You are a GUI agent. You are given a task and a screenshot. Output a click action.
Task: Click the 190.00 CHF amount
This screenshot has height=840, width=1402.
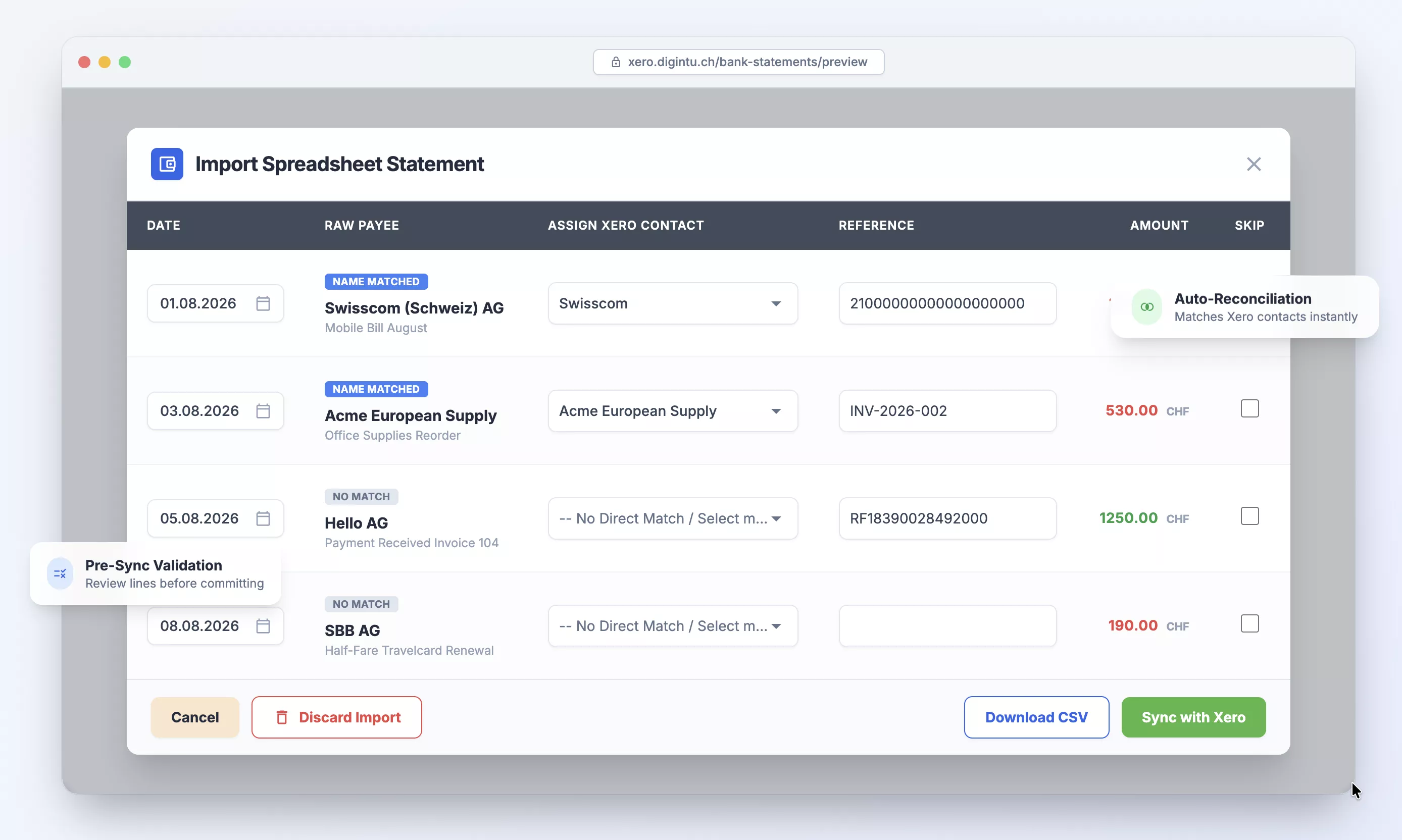pos(1148,625)
